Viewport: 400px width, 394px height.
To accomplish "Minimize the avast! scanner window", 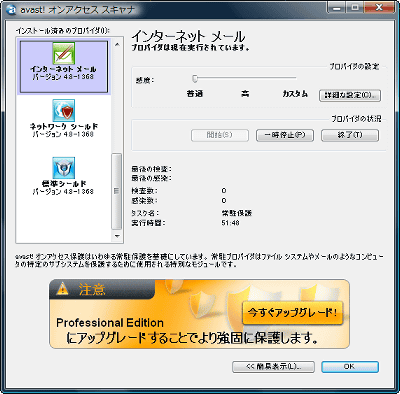I will tap(336, 8).
